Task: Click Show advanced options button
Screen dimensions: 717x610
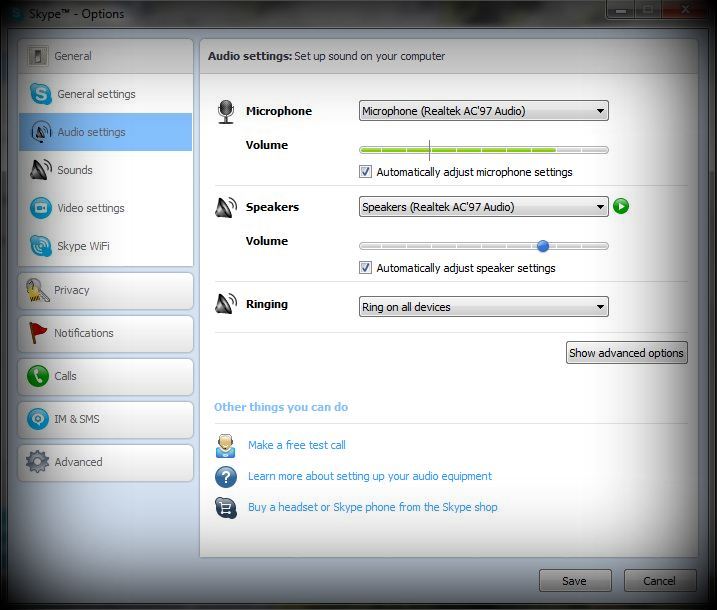Action: click(626, 353)
